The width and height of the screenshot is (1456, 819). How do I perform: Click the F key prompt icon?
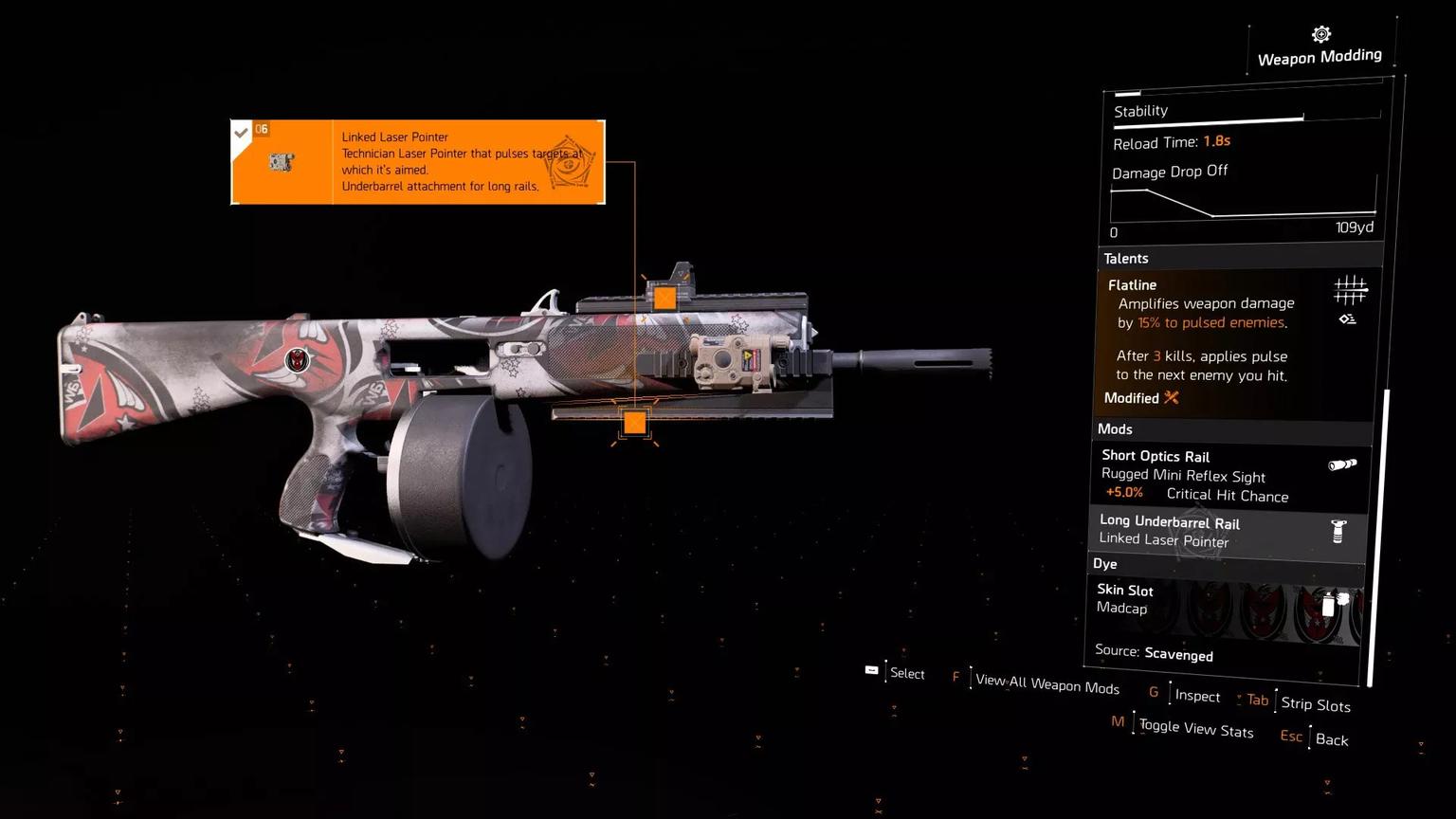pyautogui.click(x=955, y=677)
